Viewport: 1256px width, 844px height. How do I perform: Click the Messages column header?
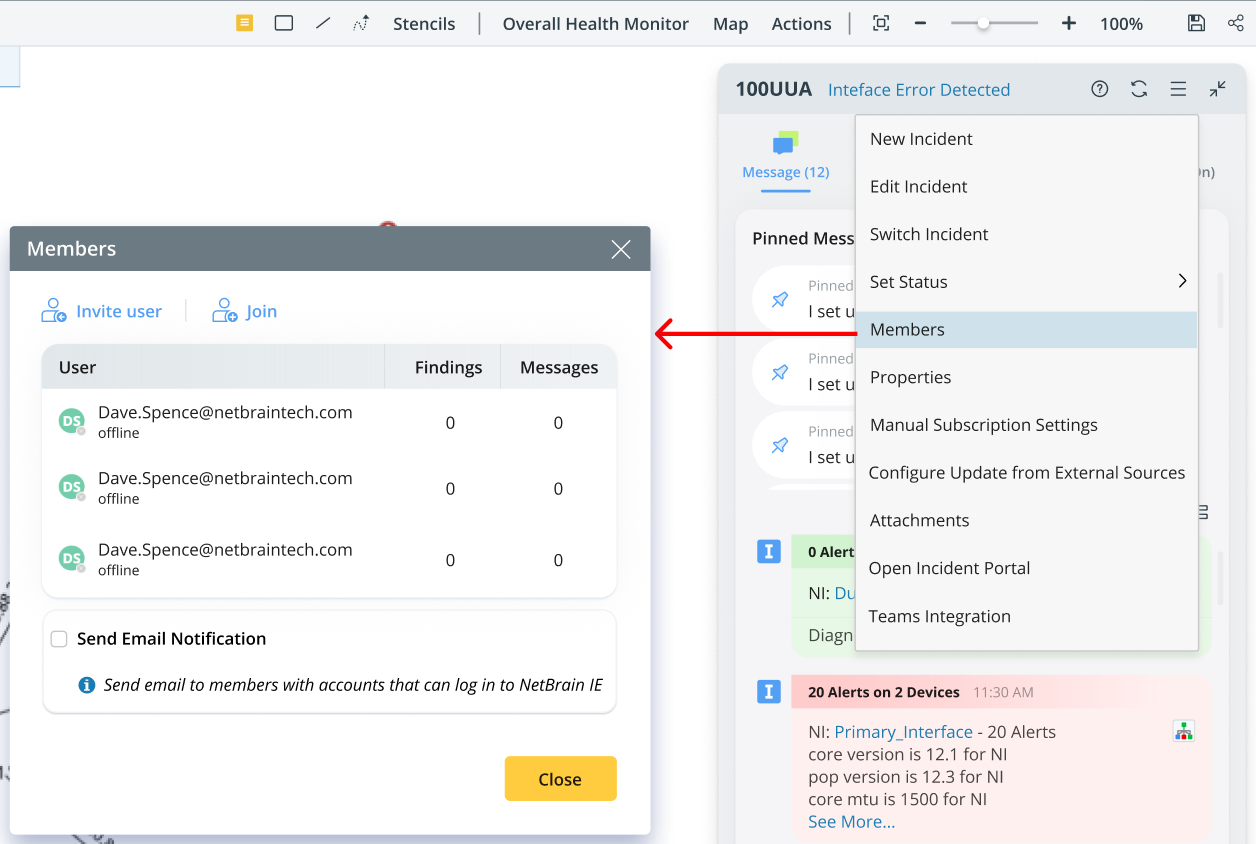tap(559, 367)
